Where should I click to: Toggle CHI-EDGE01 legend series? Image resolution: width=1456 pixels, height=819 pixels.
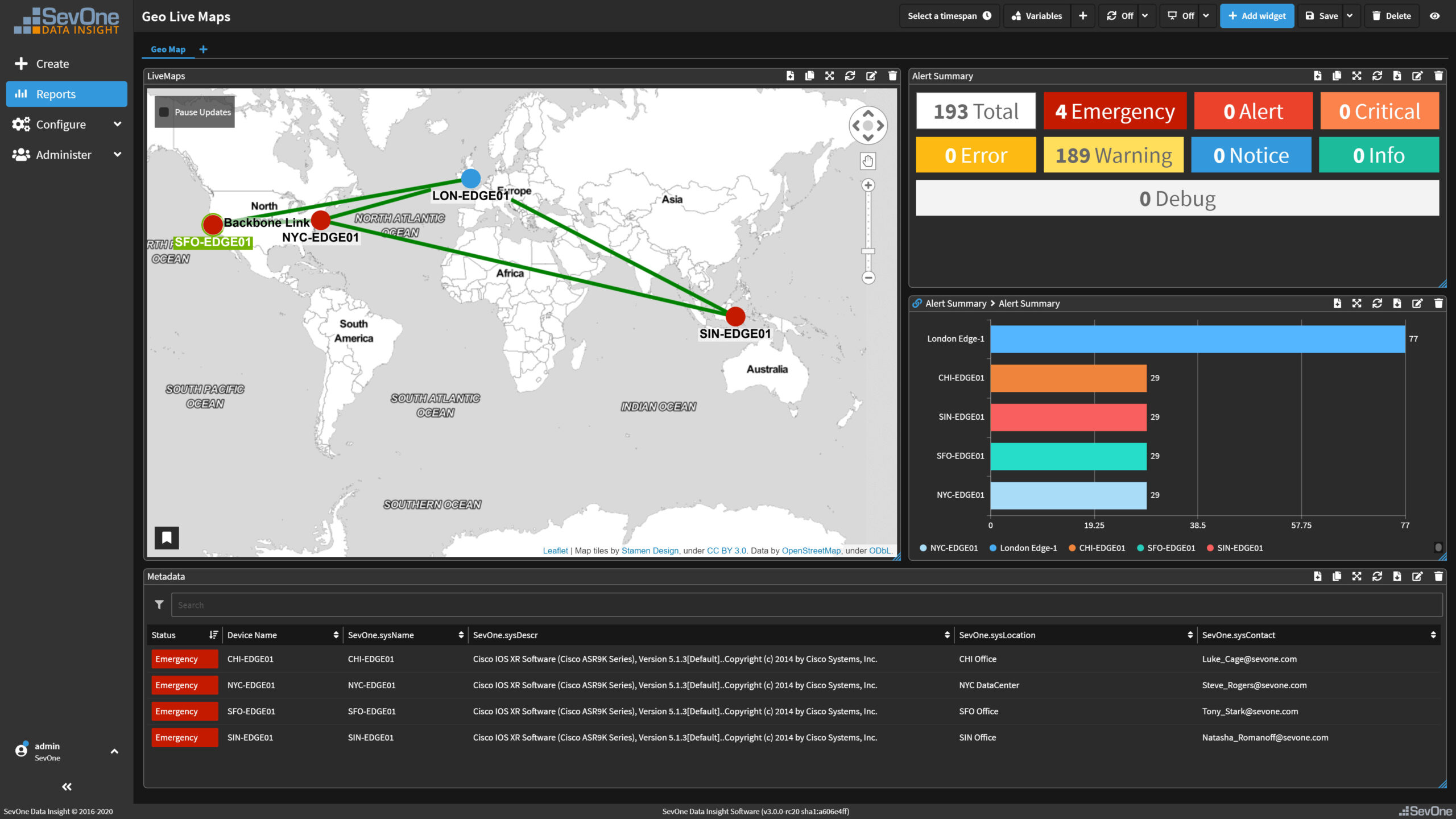1097,548
